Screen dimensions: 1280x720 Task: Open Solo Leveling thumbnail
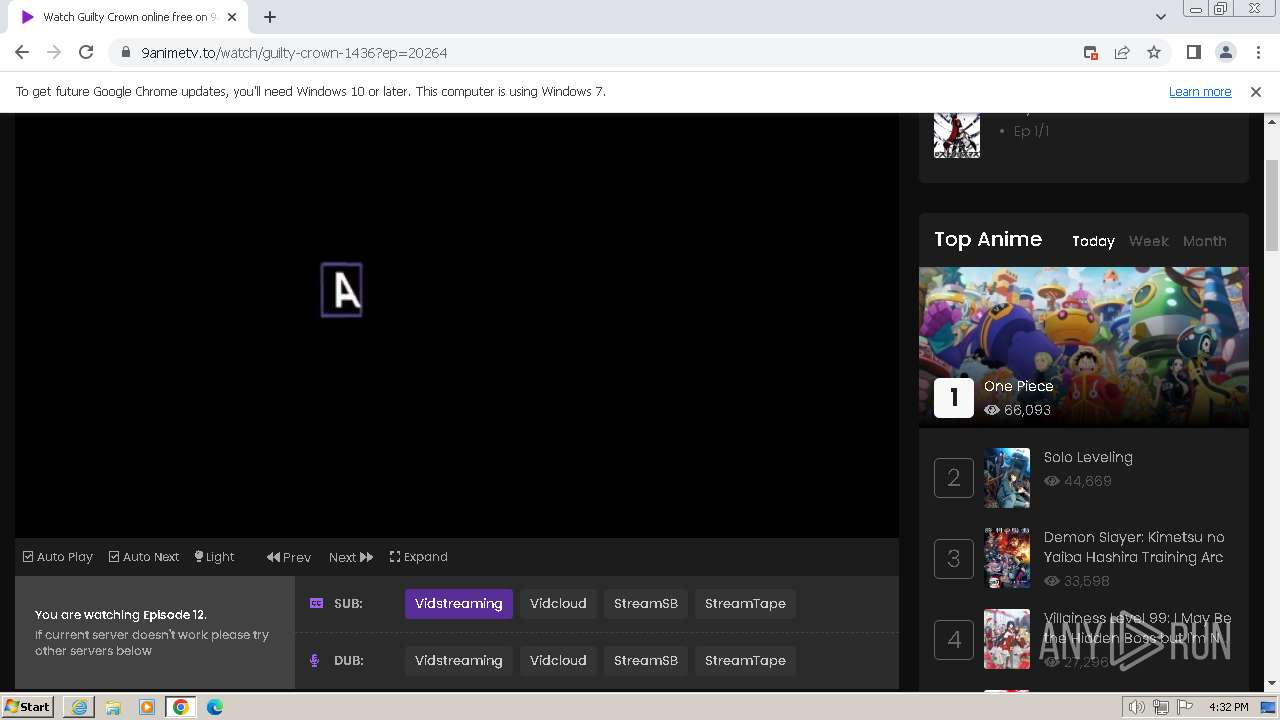(1007, 478)
